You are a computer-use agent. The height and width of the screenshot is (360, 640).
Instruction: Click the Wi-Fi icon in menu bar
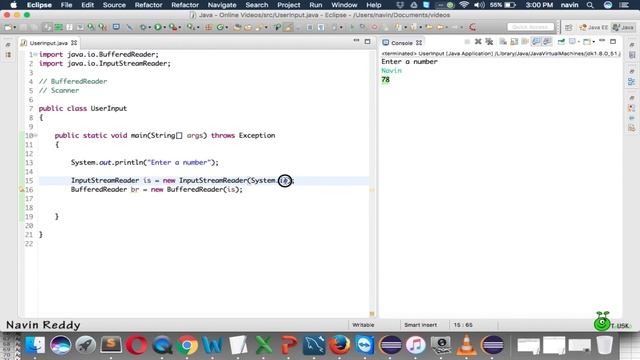(x=464, y=5)
